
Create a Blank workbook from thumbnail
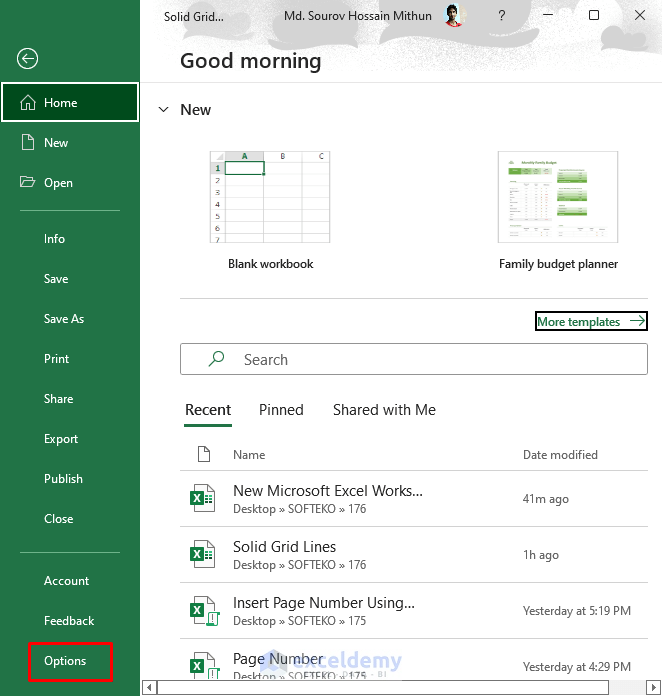(270, 197)
